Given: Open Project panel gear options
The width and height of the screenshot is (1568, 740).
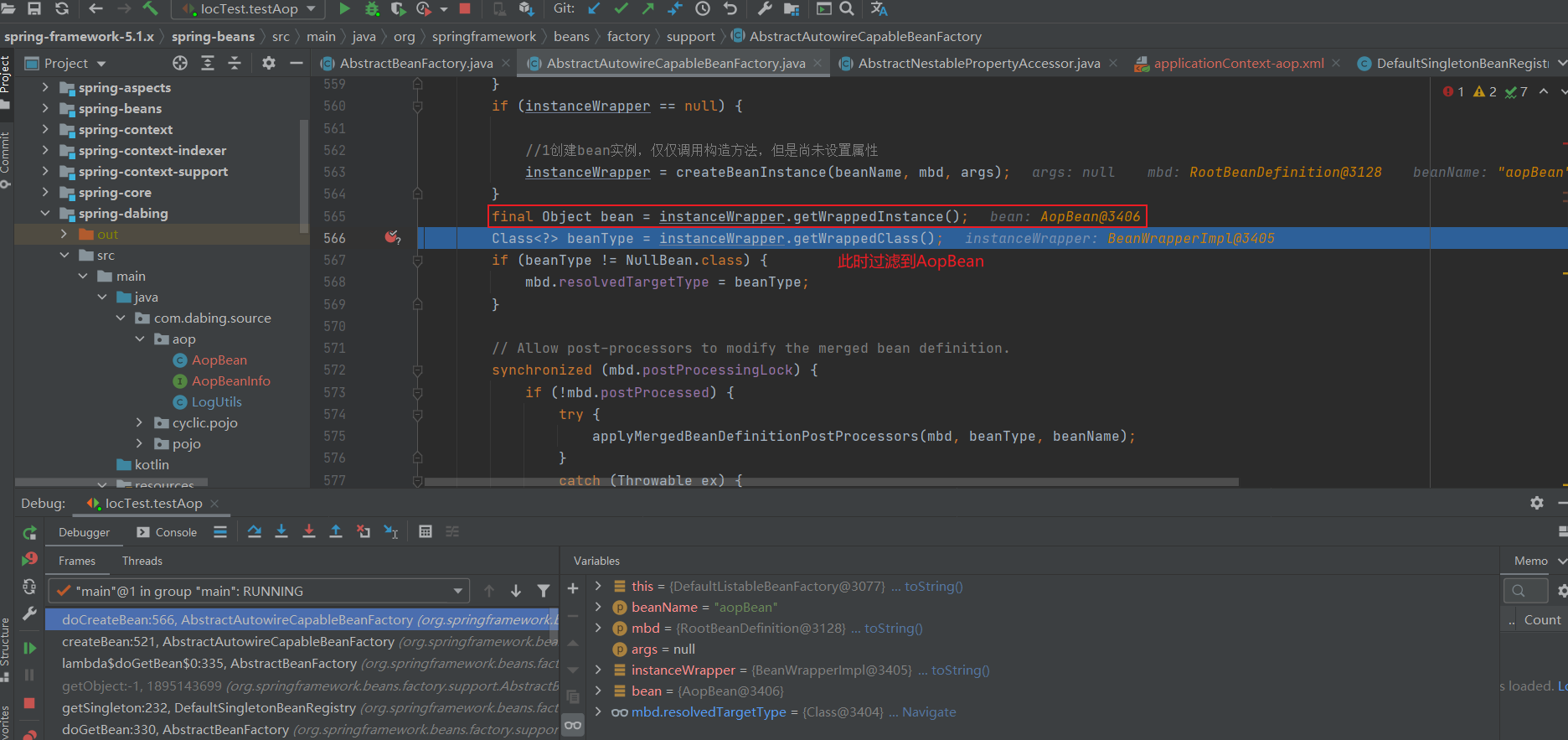Looking at the screenshot, I should point(269,63).
